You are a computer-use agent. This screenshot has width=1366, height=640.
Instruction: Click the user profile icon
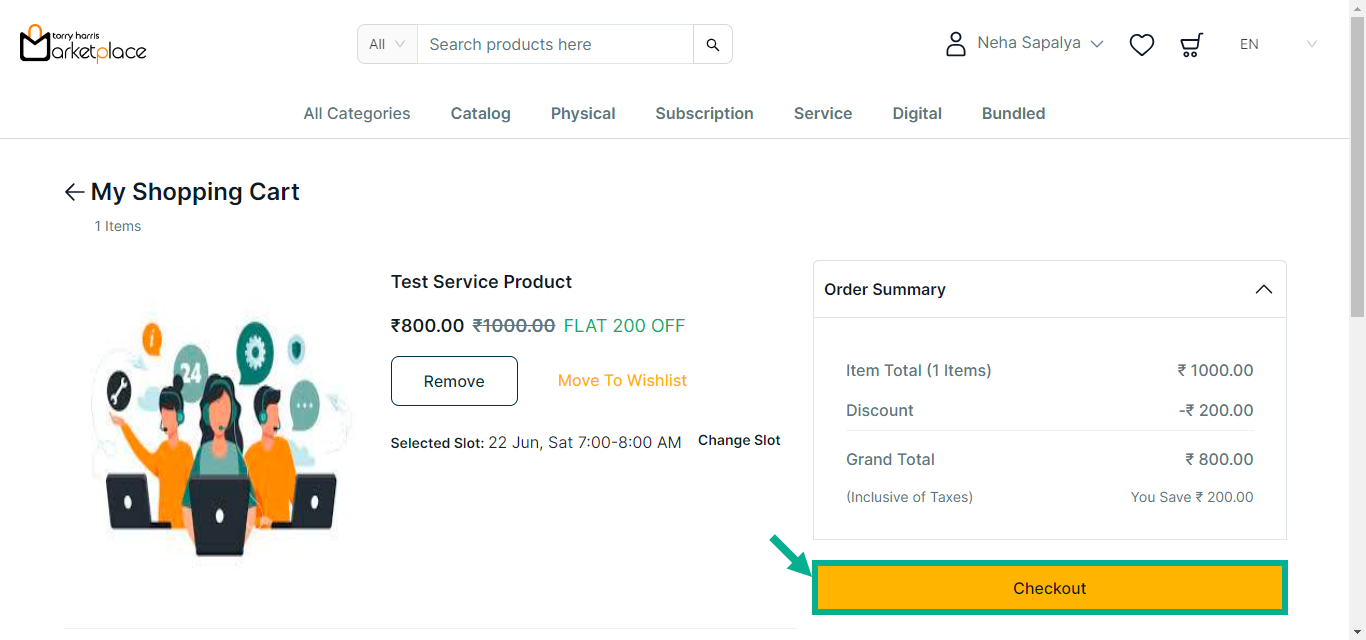pos(956,44)
